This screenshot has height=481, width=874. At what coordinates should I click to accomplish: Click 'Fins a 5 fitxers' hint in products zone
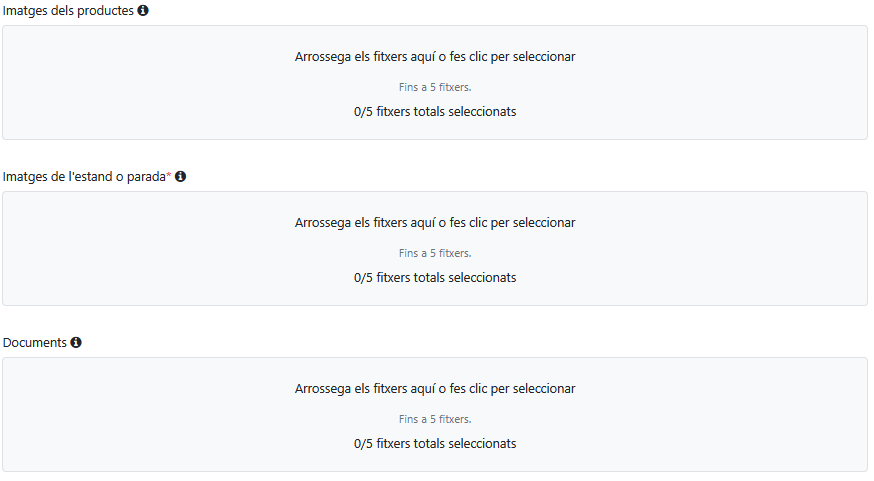pyautogui.click(x=435, y=87)
